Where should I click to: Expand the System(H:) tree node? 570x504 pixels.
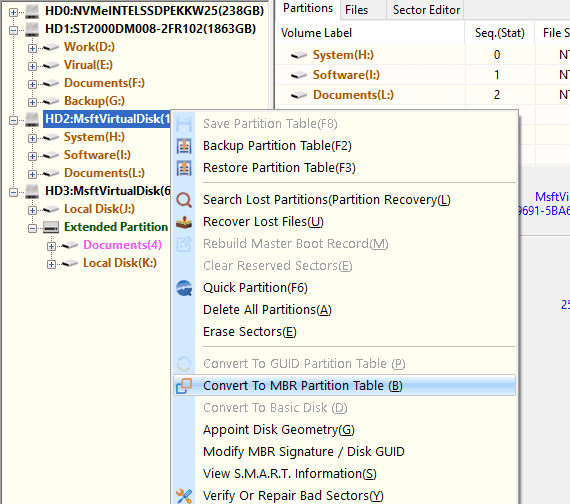(x=32, y=138)
